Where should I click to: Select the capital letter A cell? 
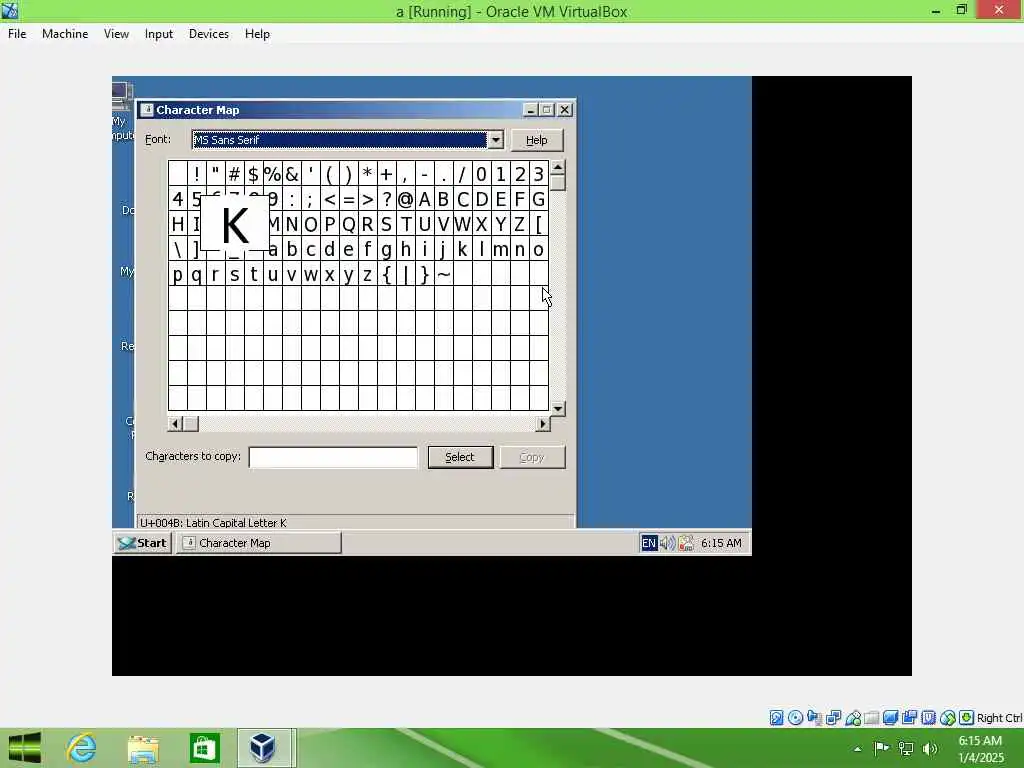point(424,199)
